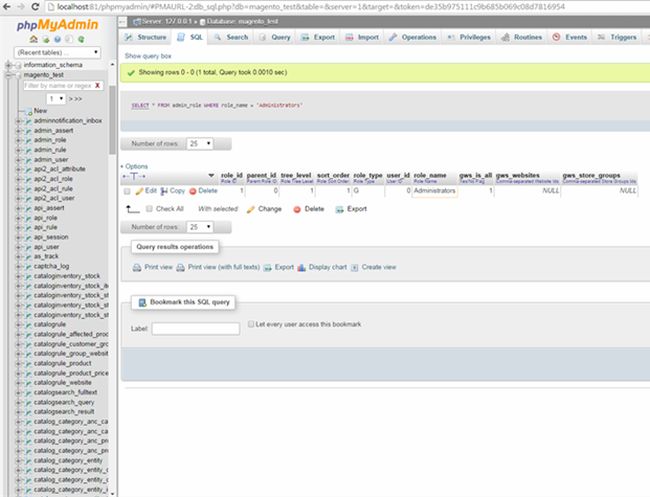Click the Change pencil icon under With selected
Viewport: 650px width, 497px height.
(250, 209)
